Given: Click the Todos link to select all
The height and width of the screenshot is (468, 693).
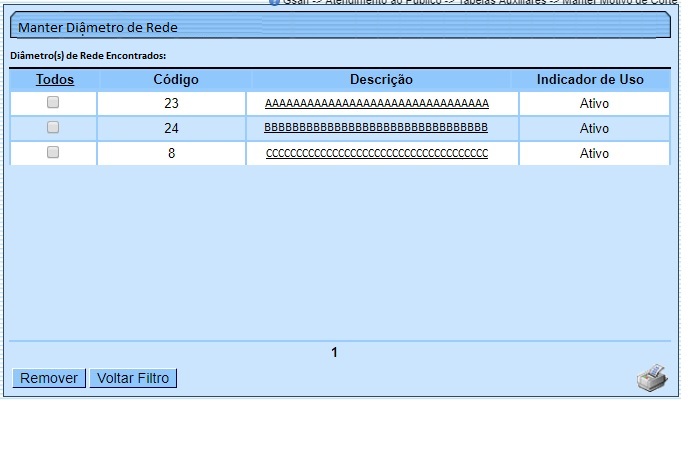Looking at the screenshot, I should 55,79.
